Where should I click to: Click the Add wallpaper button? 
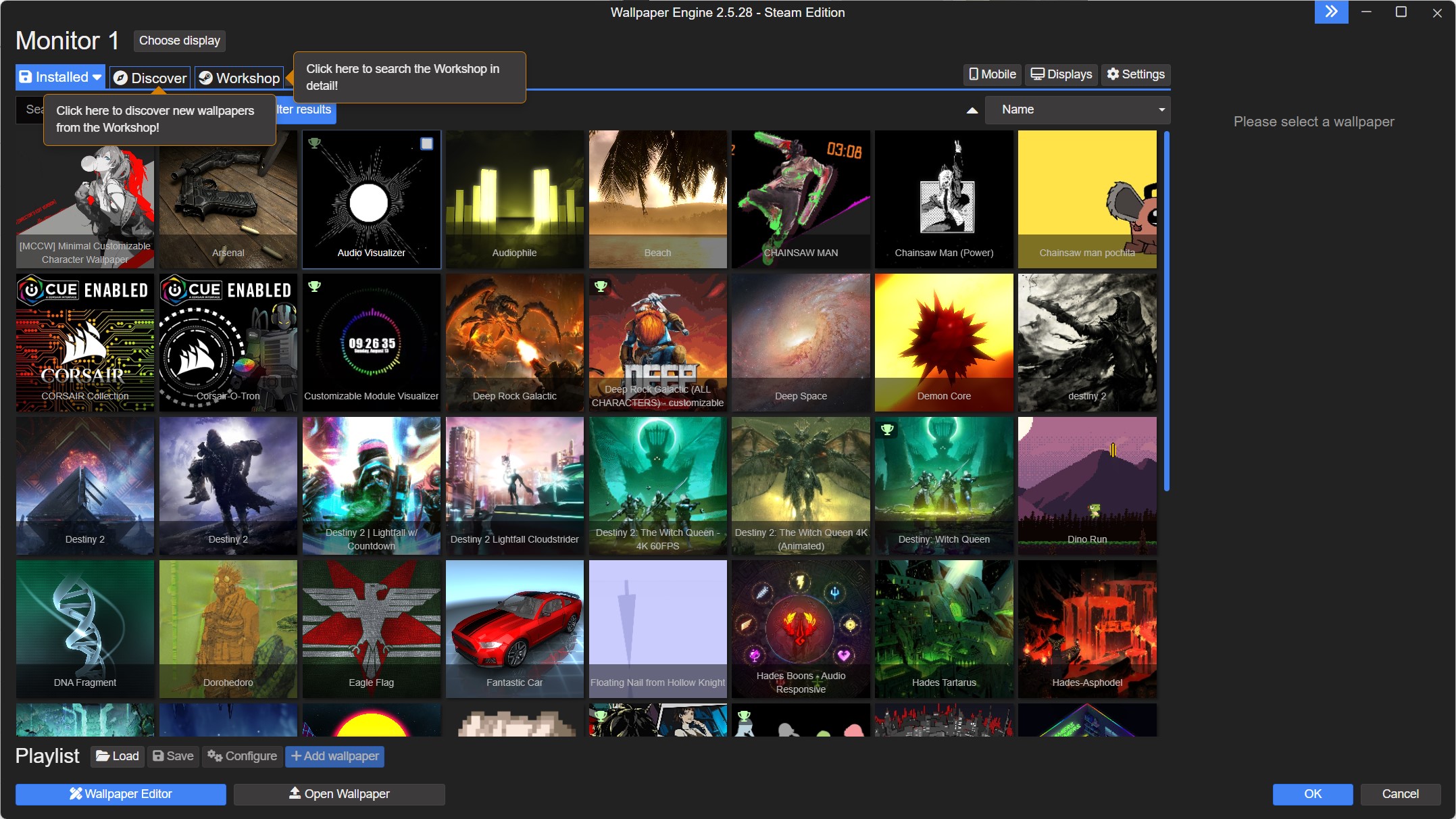[335, 756]
